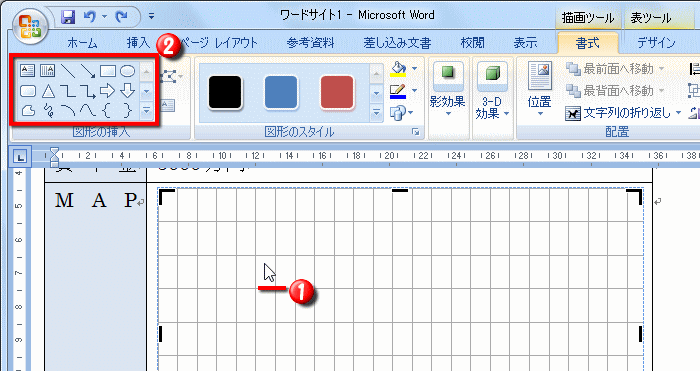The width and height of the screenshot is (700, 371).
Task: Select the rounded rectangle shape
Action: pyautogui.click(x=28, y=91)
